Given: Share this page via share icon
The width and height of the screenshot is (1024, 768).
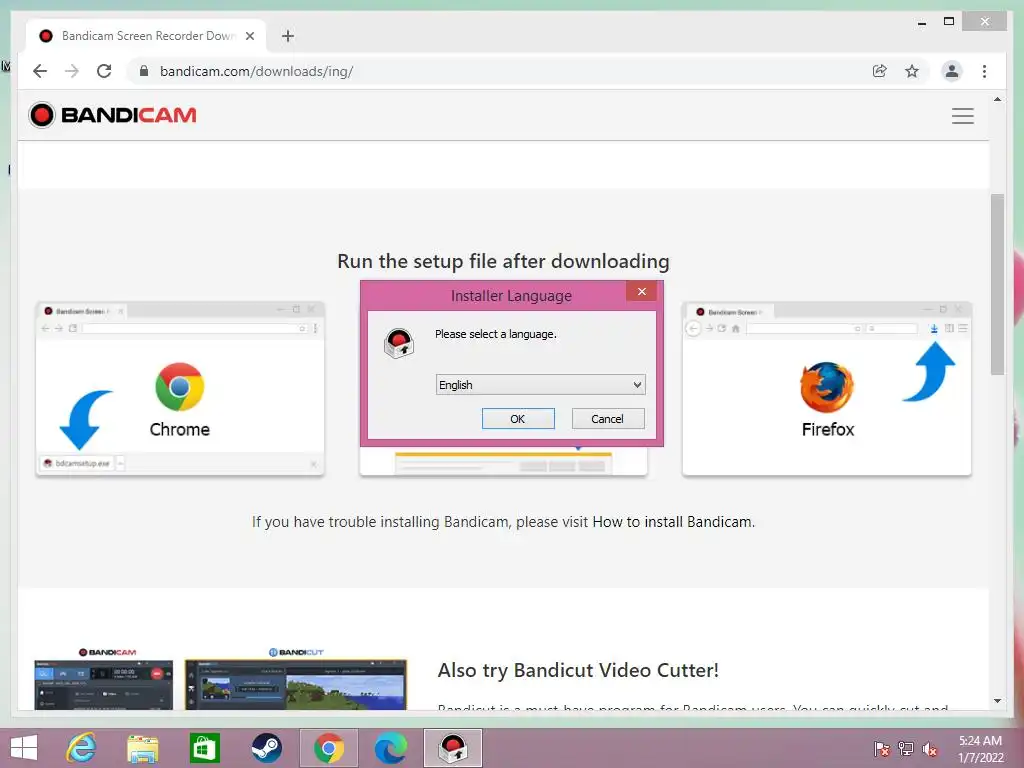Looking at the screenshot, I should (880, 71).
